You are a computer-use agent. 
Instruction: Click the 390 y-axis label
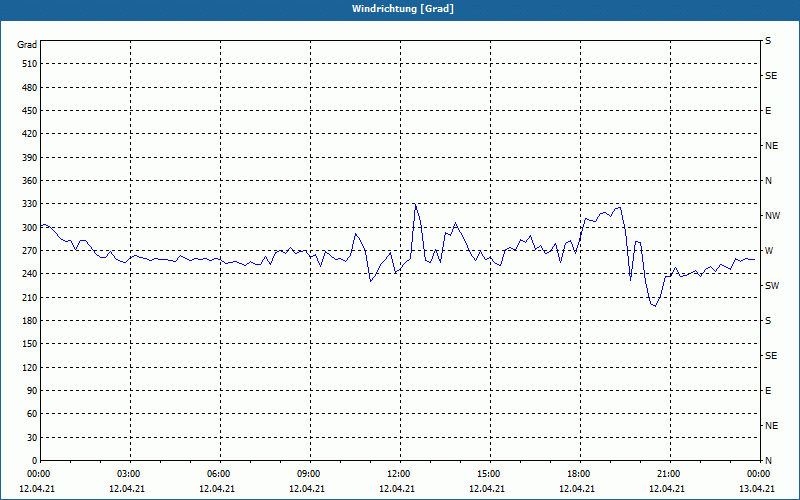point(30,158)
